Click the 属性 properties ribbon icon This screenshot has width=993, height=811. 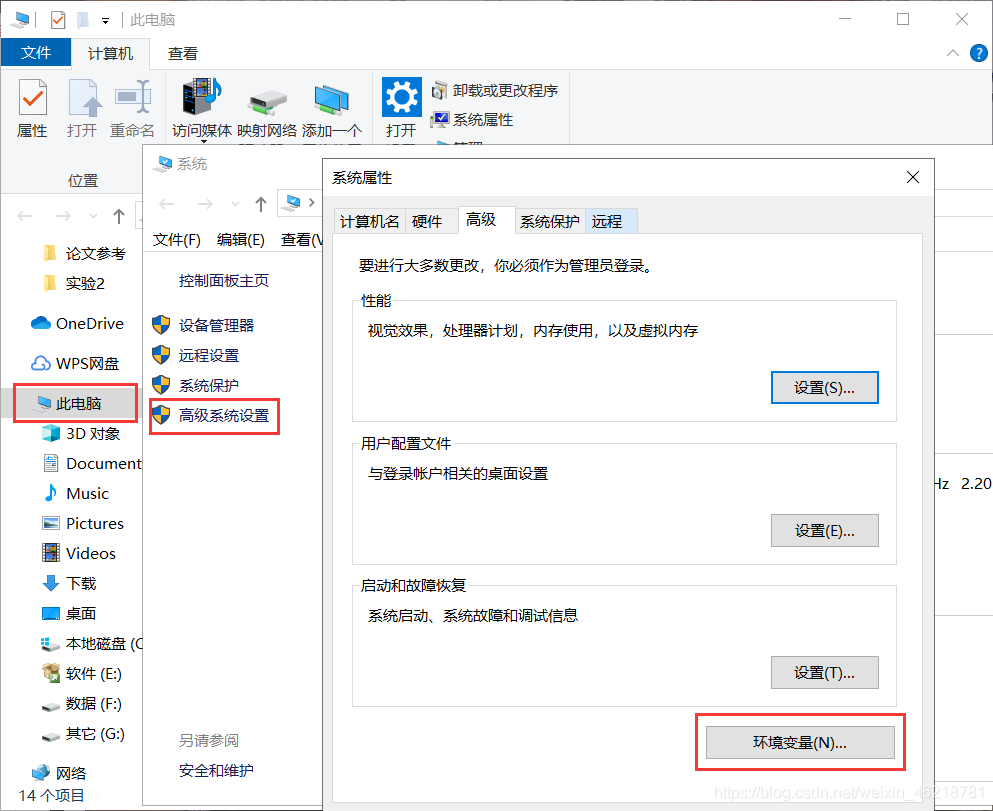(x=32, y=108)
